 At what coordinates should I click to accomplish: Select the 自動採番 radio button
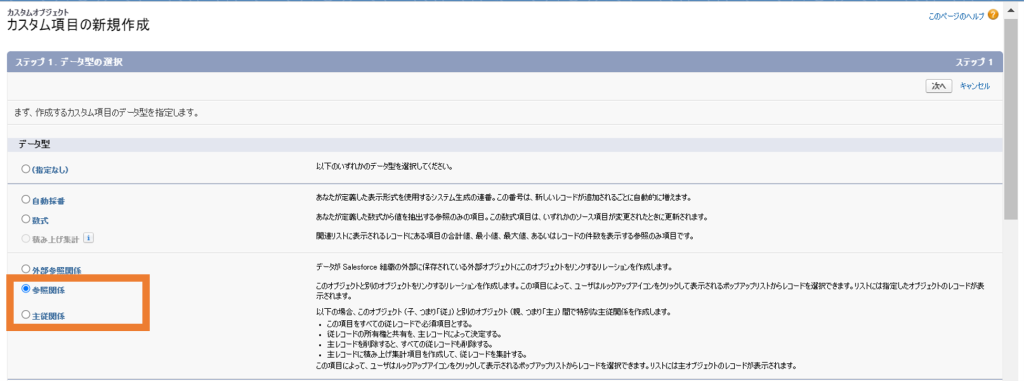[x=25, y=199]
